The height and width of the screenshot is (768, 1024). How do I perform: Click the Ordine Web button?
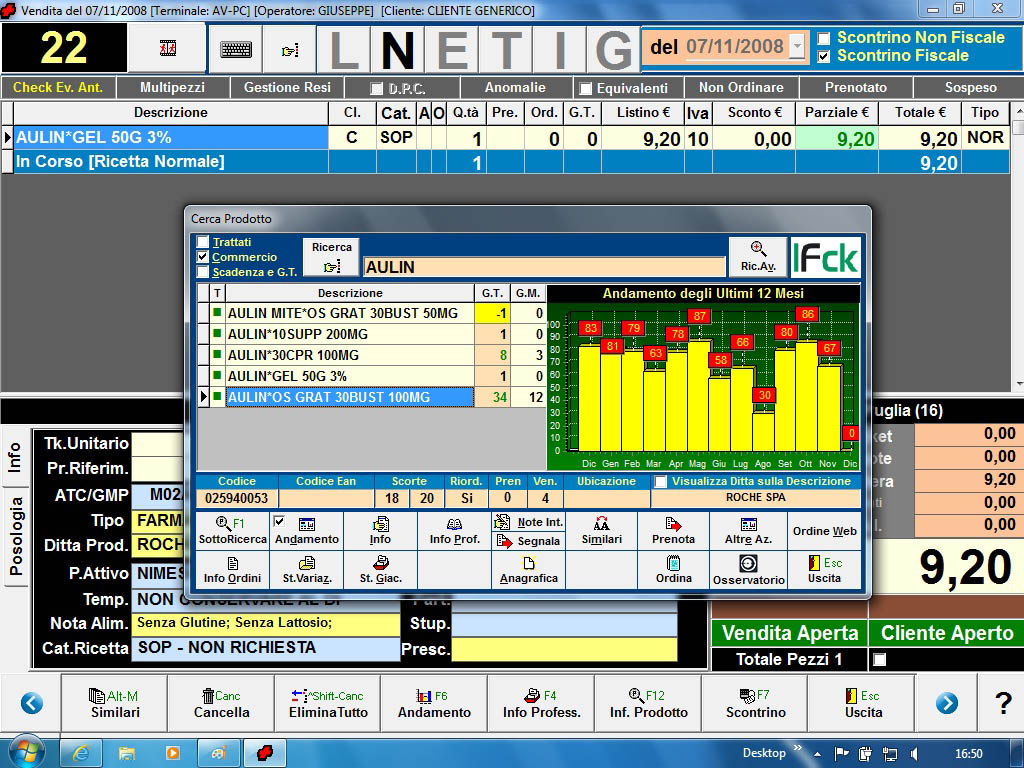(x=824, y=530)
